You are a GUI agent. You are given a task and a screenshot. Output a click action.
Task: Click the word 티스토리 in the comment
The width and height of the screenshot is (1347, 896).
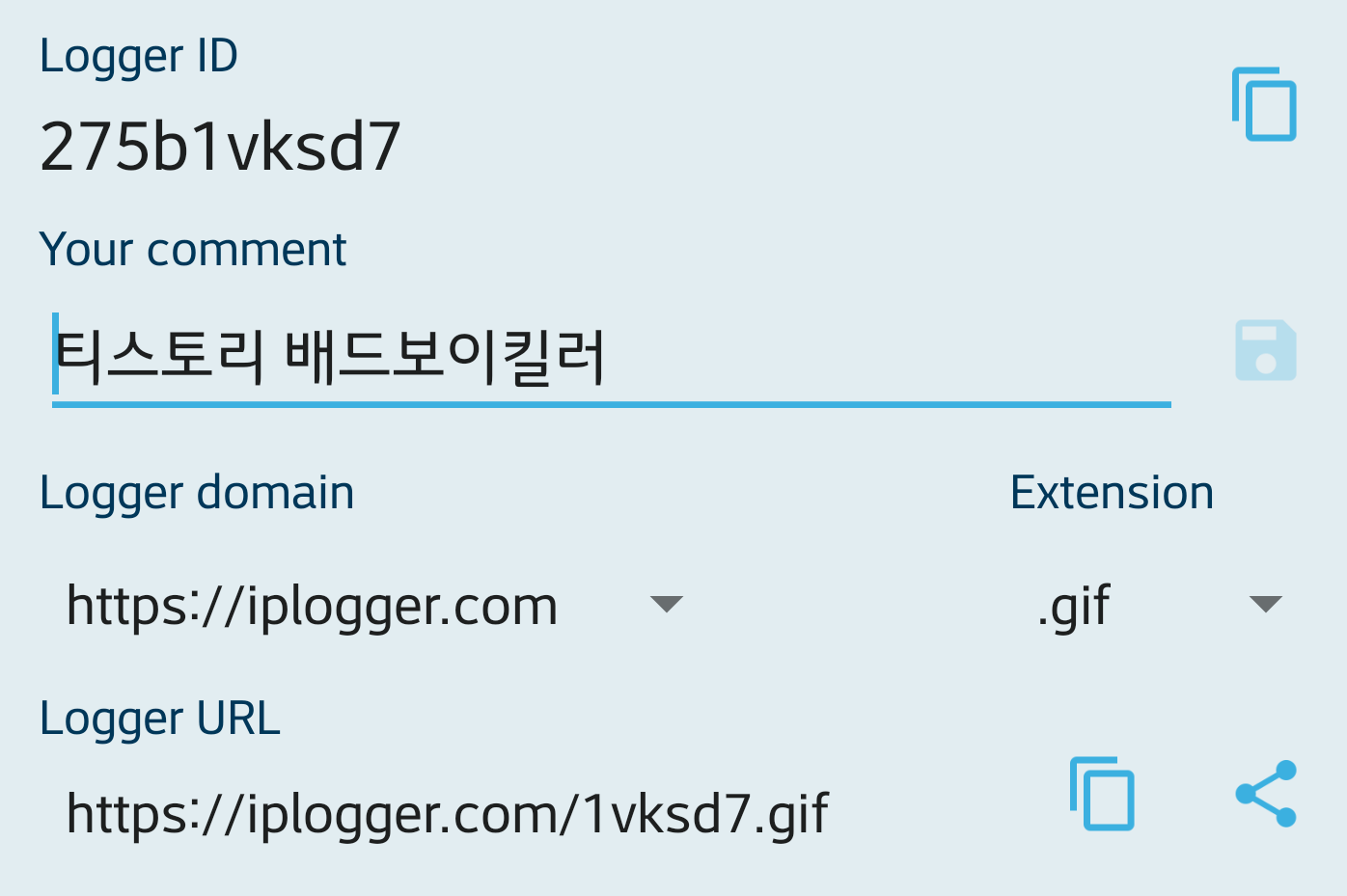(x=160, y=357)
